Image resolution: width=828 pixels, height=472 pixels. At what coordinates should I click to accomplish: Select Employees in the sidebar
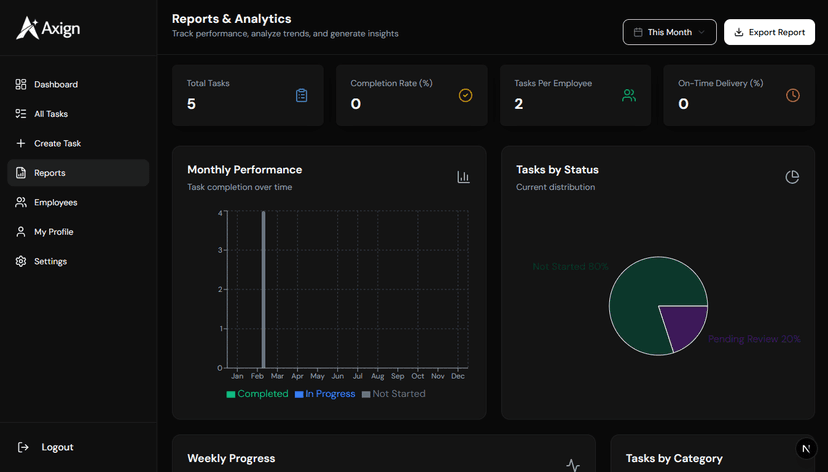(55, 203)
